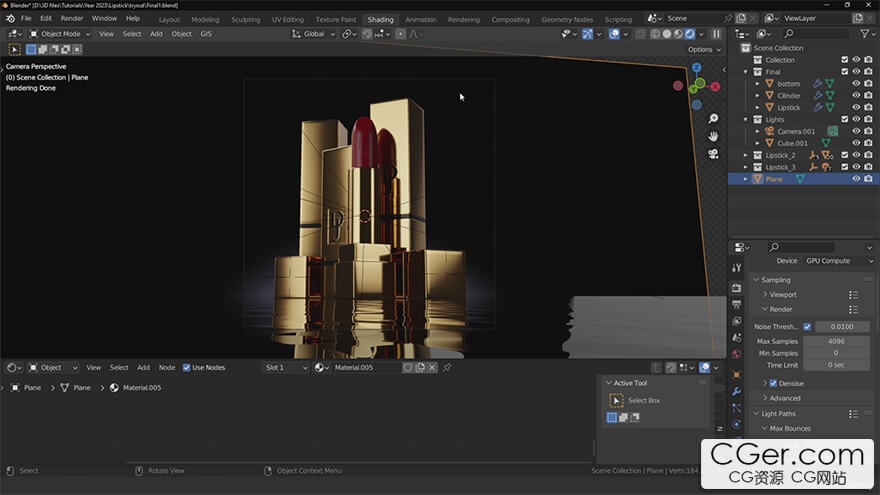The height and width of the screenshot is (495, 880).
Task: Switch to the Compositing workspace tab
Action: tap(510, 20)
